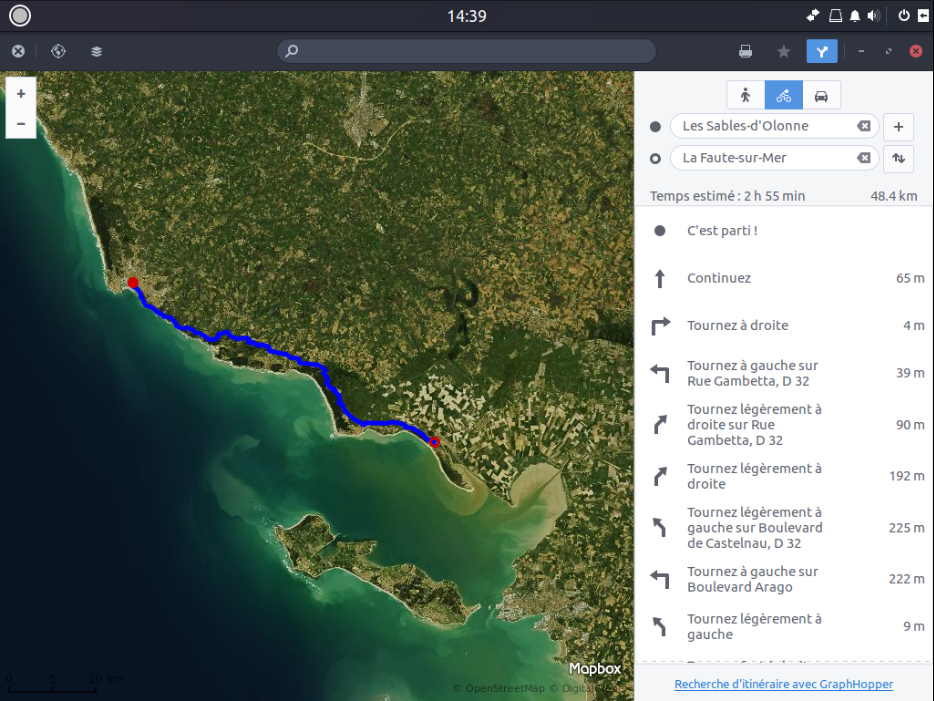The height and width of the screenshot is (701, 934).
Task: Select walking mode for the route
Action: [745, 95]
